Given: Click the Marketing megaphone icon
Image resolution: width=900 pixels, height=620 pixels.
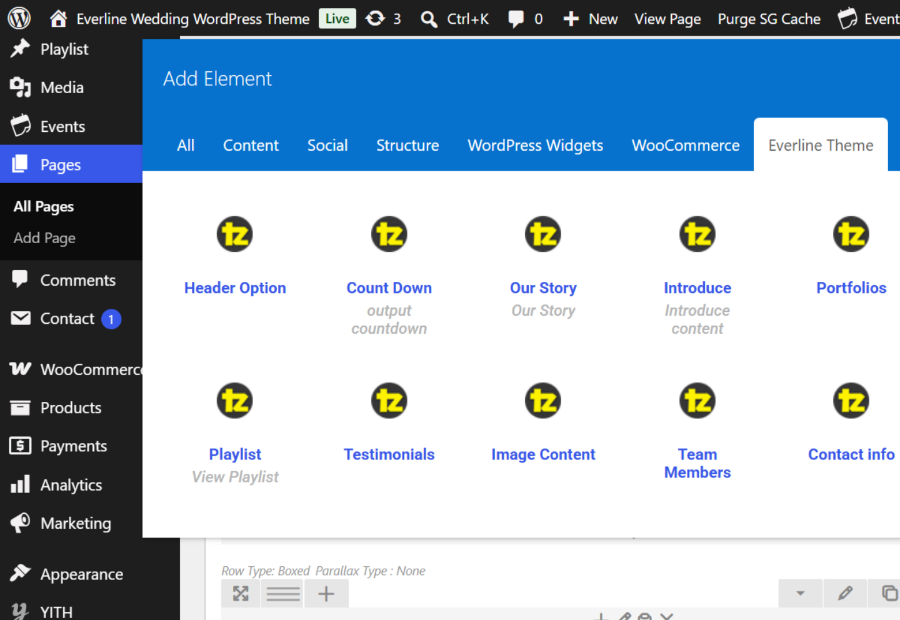Looking at the screenshot, I should [20, 523].
